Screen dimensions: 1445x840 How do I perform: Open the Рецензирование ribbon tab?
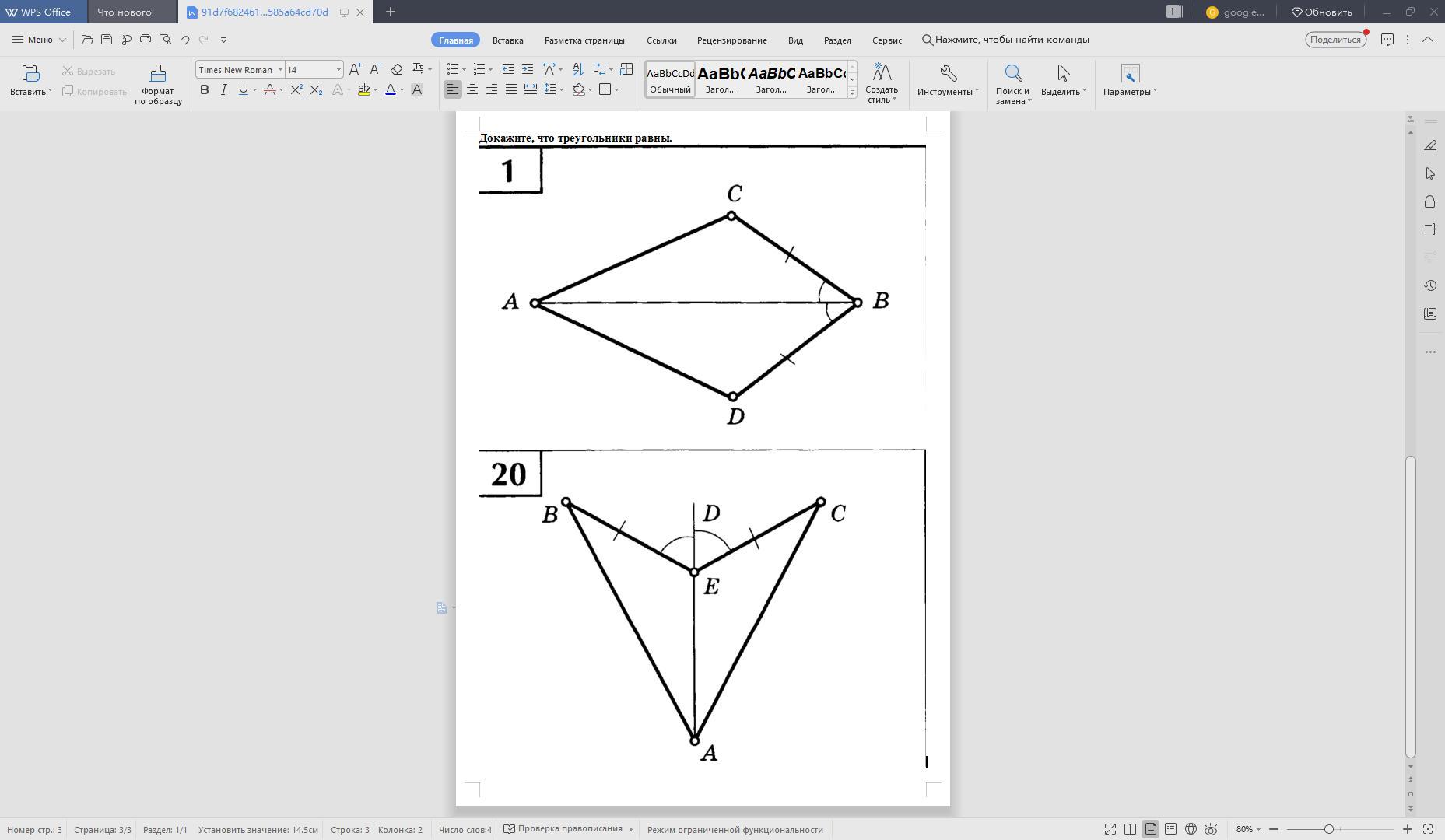click(x=731, y=40)
